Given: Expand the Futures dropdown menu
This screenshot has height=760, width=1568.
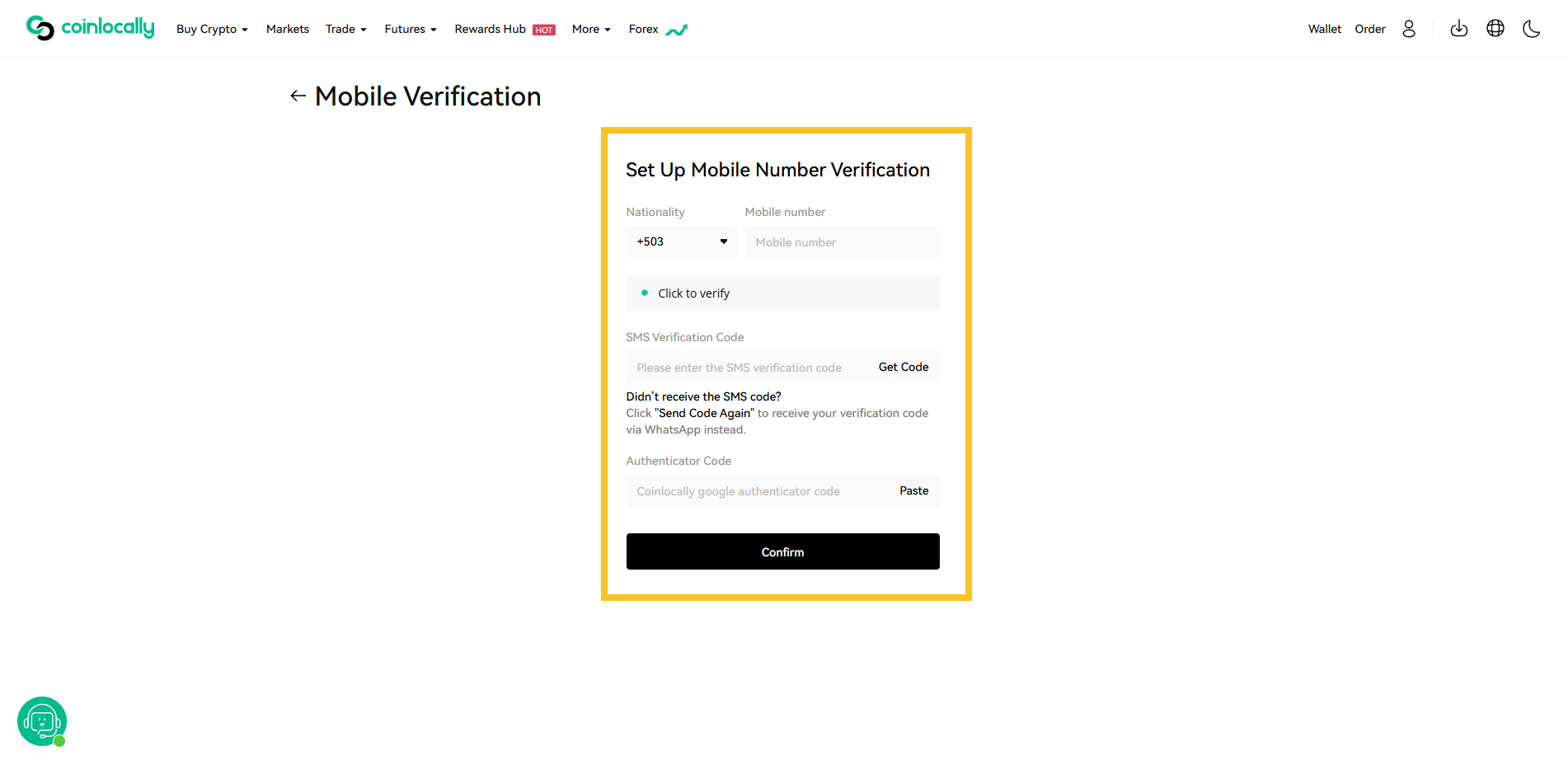Looking at the screenshot, I should point(411,29).
